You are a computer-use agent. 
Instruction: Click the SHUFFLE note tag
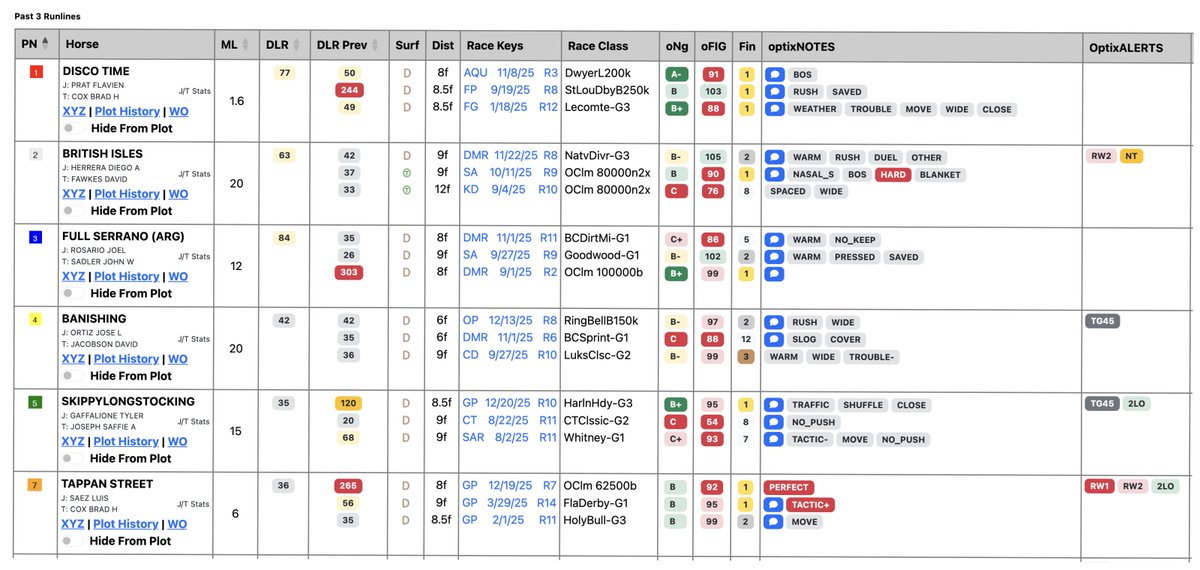(x=863, y=405)
